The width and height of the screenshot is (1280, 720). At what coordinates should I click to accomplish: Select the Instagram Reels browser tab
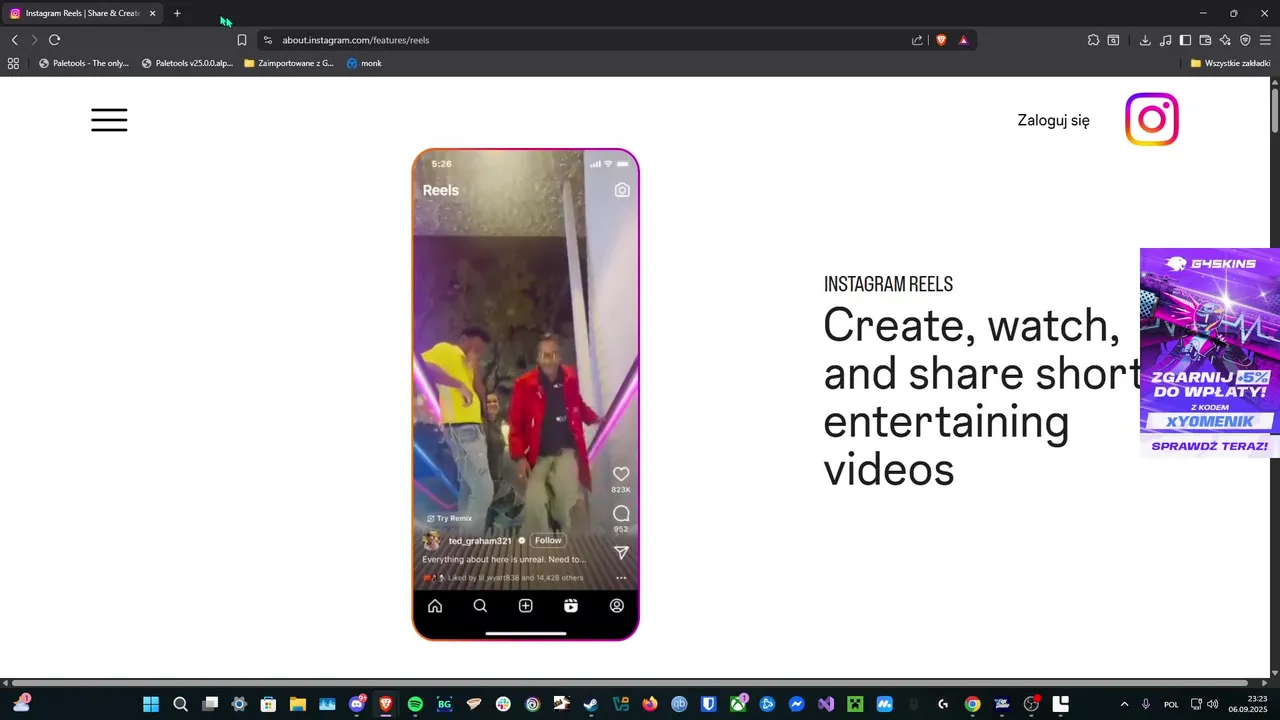tap(82, 13)
